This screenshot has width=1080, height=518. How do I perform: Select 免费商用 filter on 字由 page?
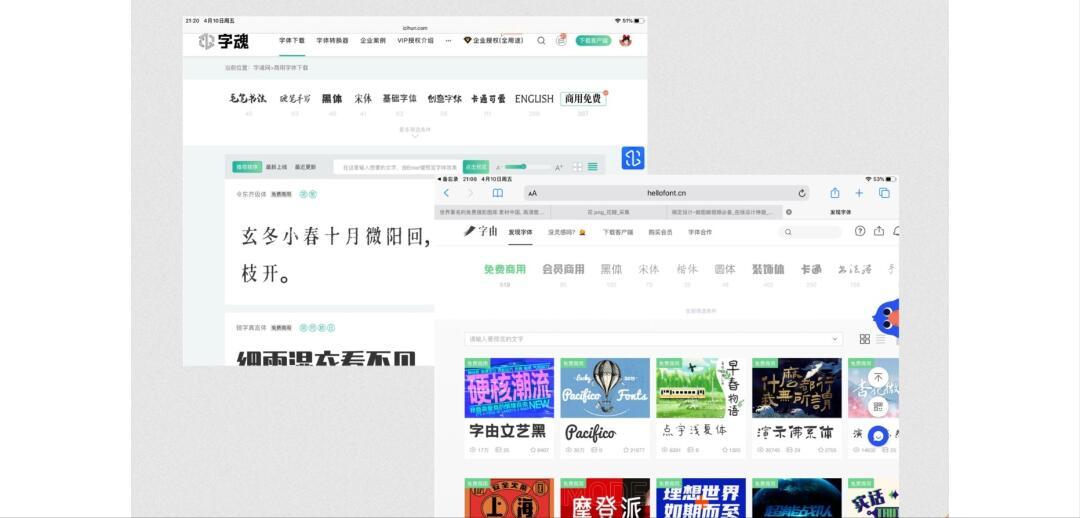[x=505, y=269]
